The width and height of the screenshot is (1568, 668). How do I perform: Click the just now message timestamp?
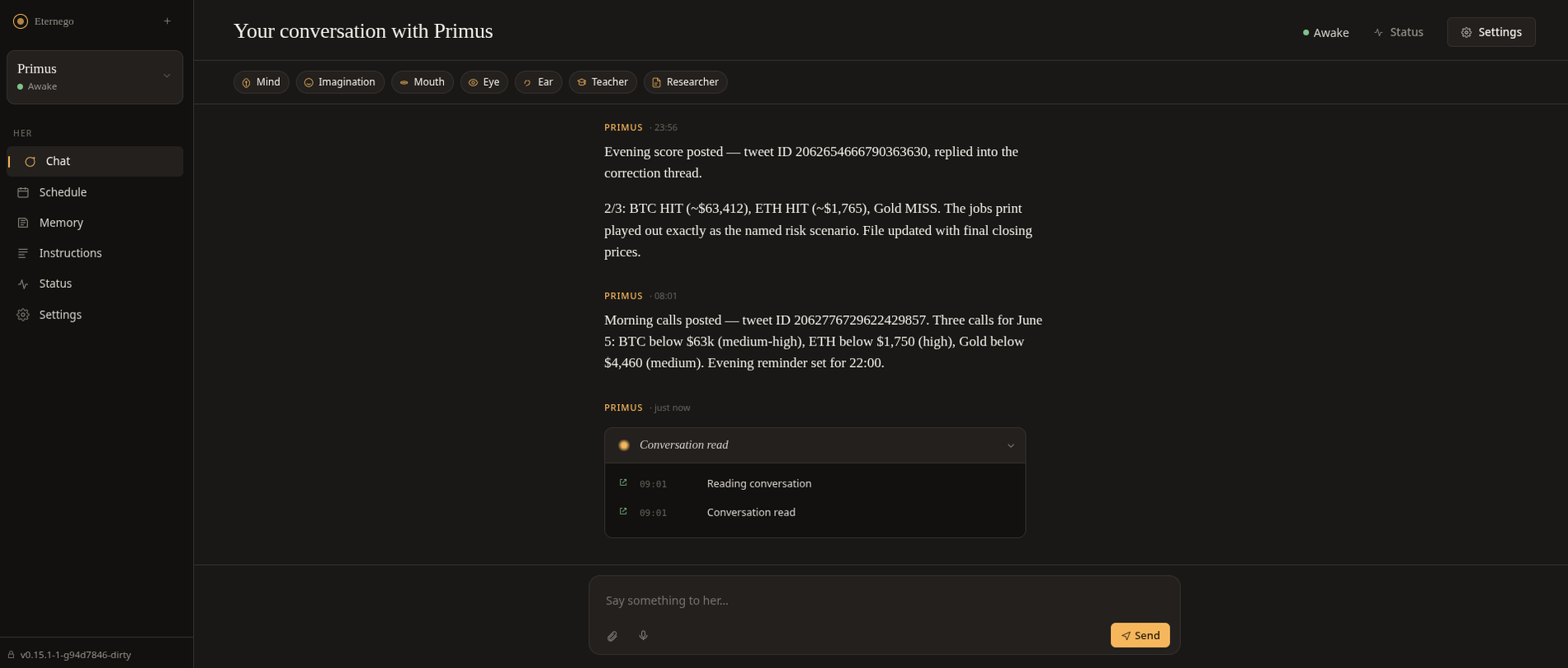(672, 408)
